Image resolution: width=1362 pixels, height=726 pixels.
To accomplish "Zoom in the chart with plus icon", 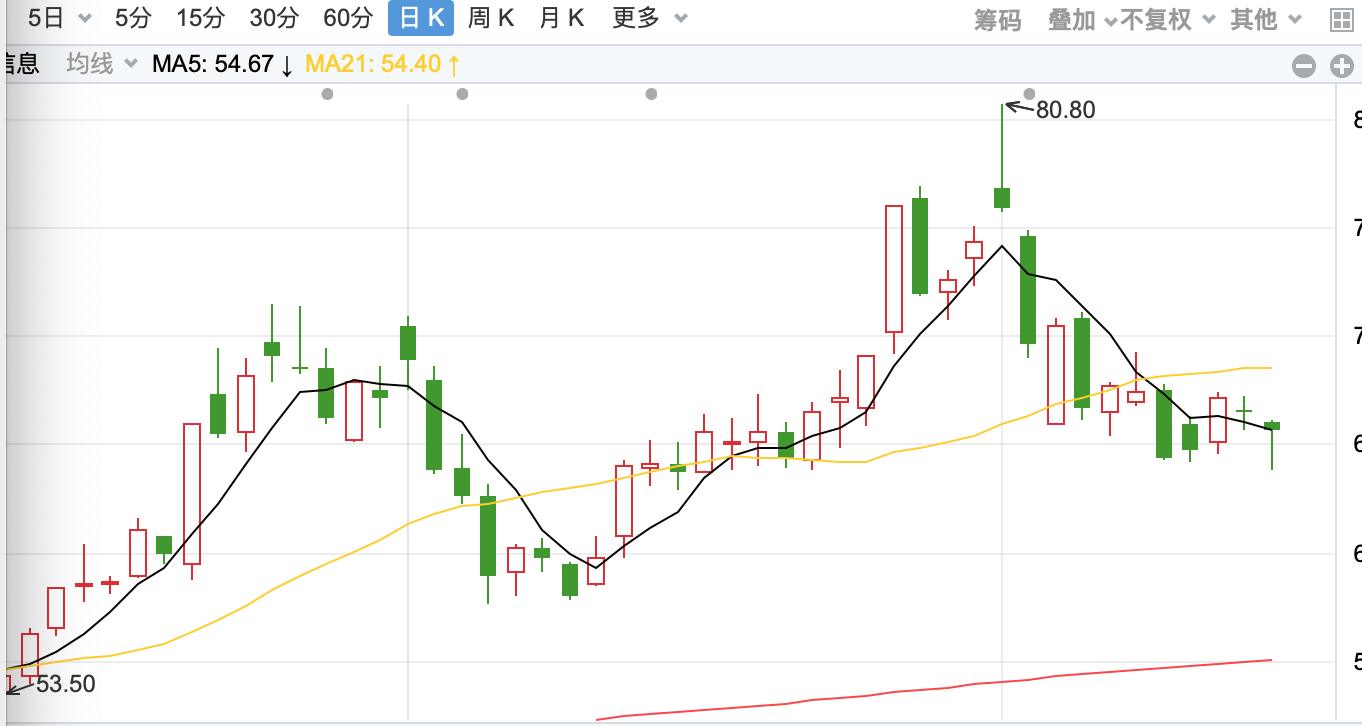I will coord(1341,66).
